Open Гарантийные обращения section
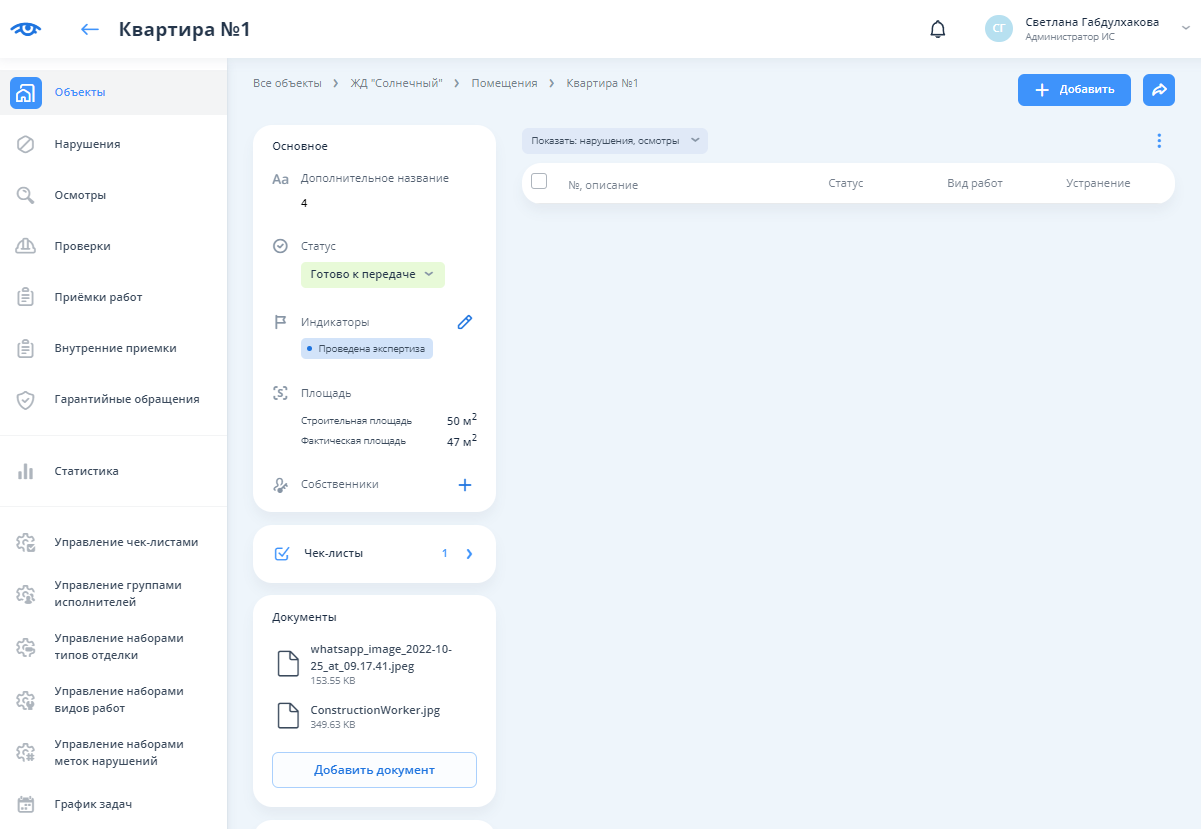Screen dimensions: 1201x829 point(126,399)
